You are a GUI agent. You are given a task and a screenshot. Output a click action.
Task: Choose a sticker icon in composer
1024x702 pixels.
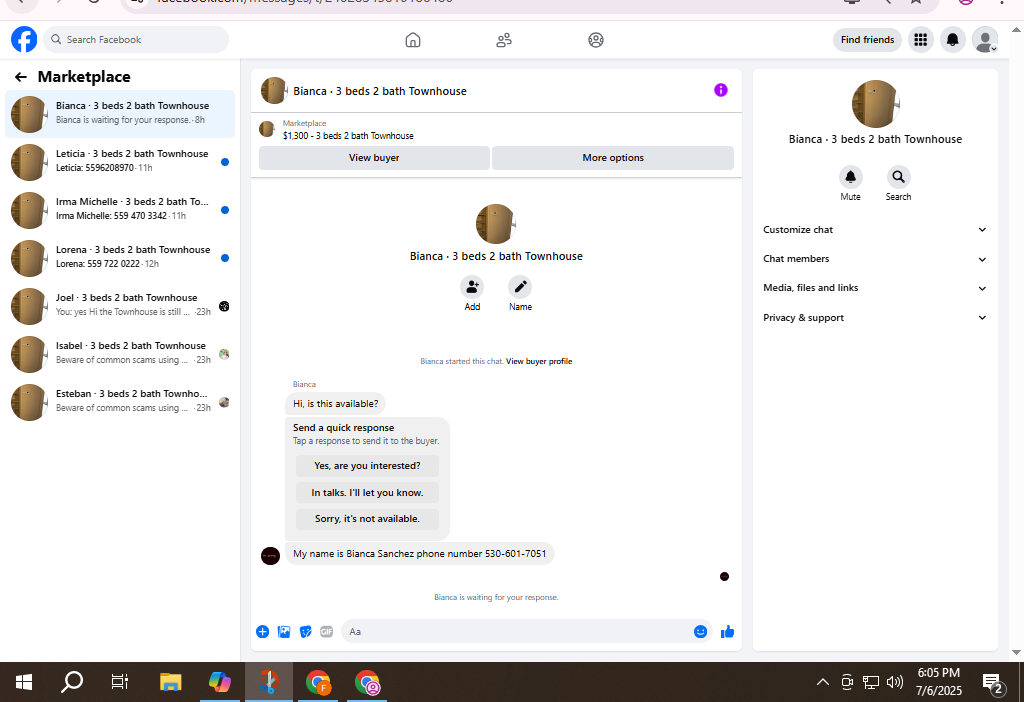pyautogui.click(x=306, y=631)
